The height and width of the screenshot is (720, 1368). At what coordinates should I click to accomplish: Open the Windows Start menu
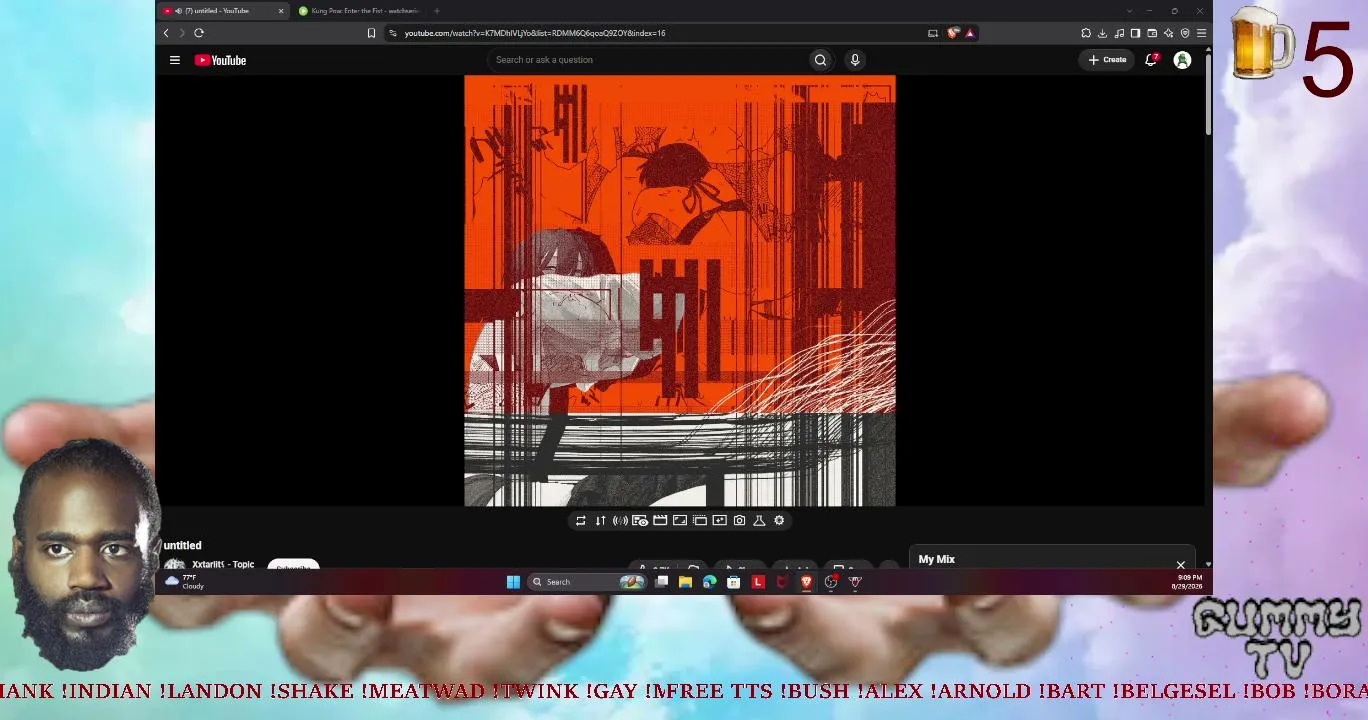tap(513, 582)
